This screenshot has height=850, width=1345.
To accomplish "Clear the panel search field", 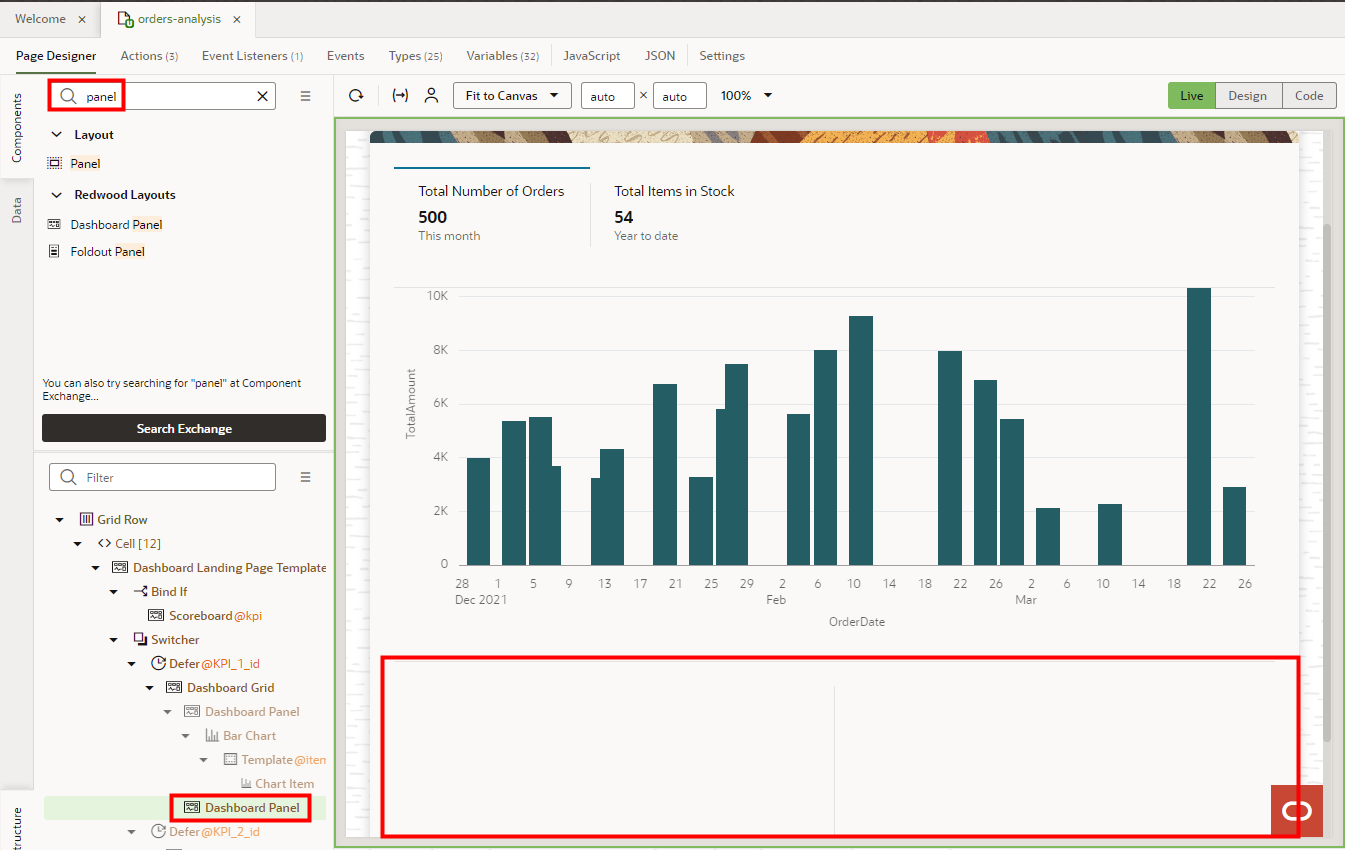I will (261, 96).
